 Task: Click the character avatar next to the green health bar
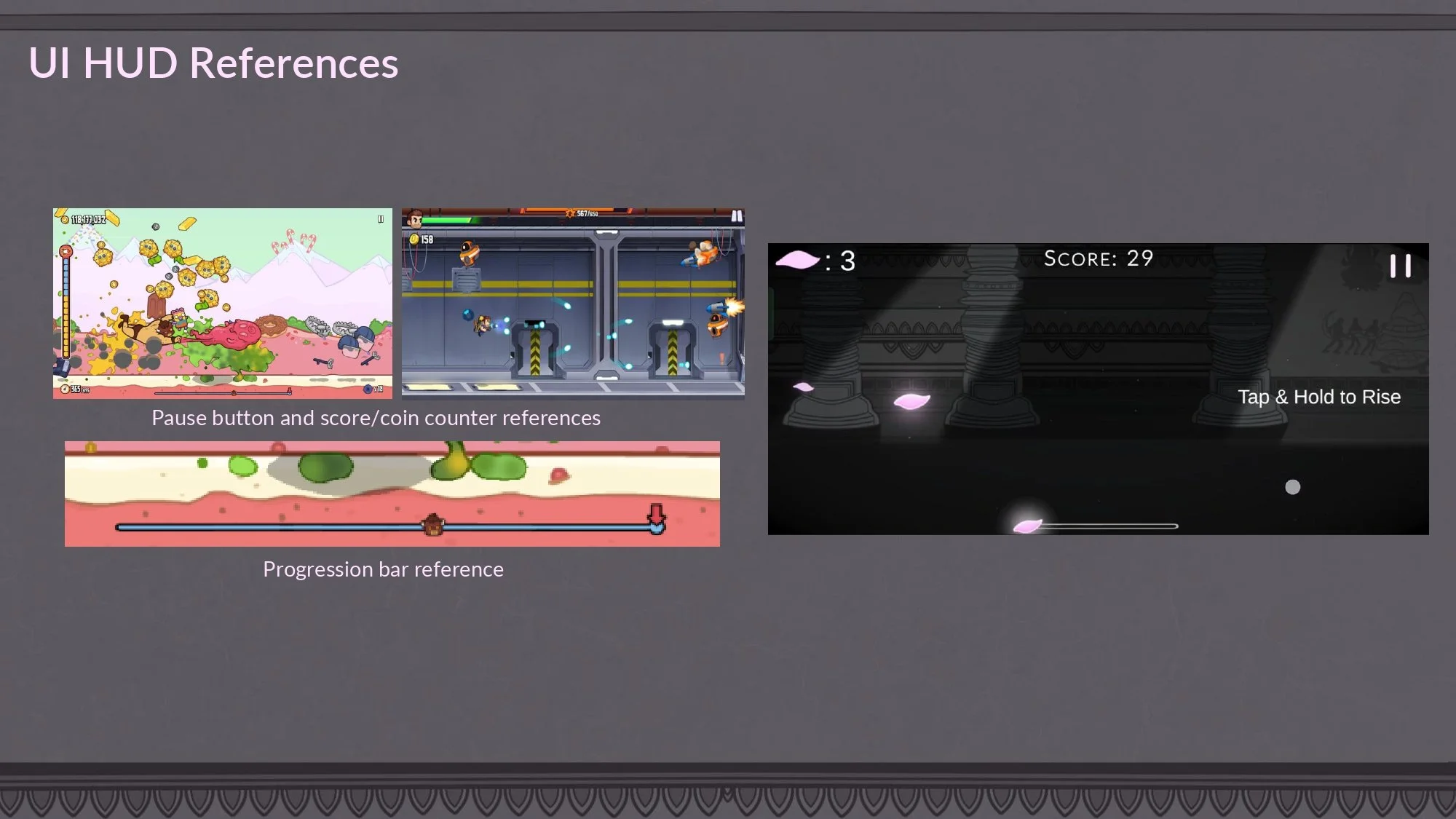tap(415, 219)
